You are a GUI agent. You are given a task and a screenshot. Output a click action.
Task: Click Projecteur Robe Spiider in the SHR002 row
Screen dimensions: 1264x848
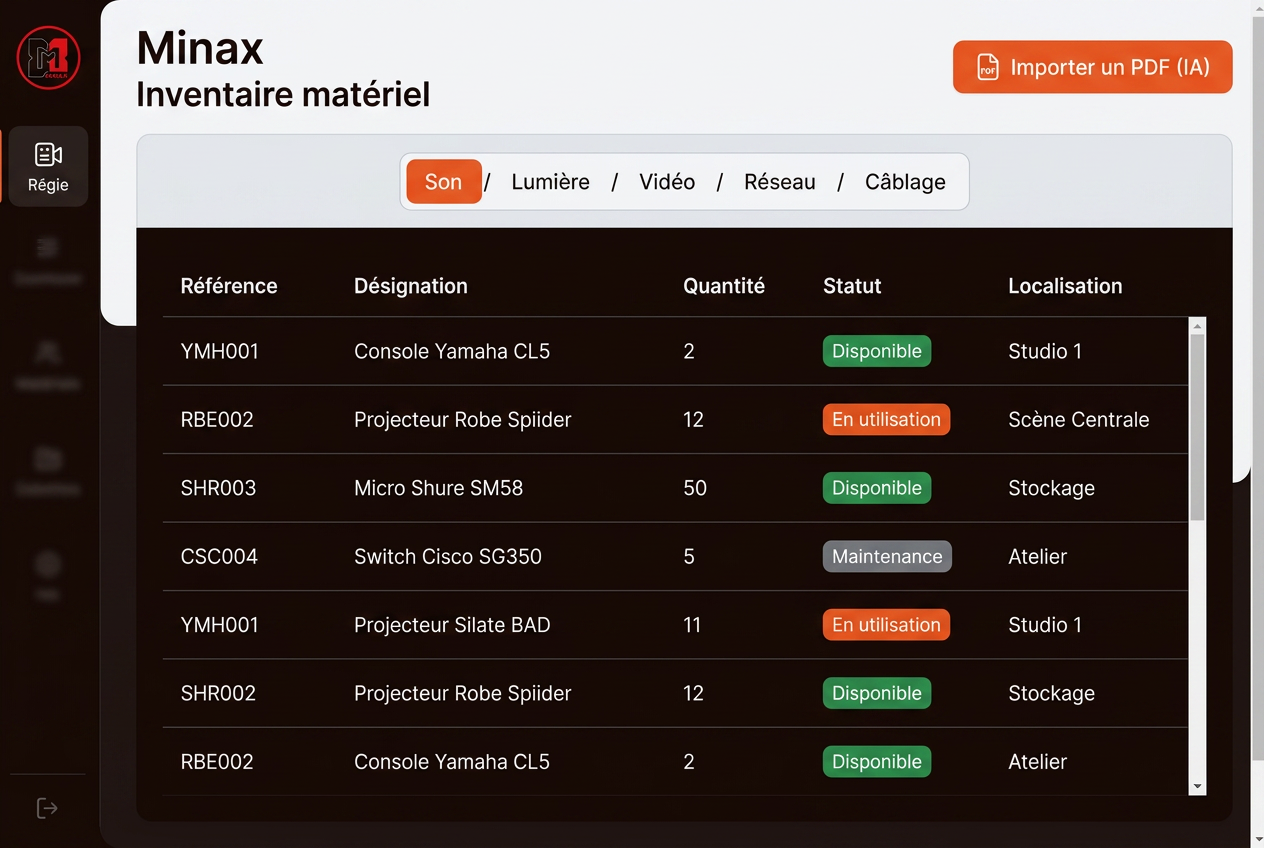click(462, 693)
